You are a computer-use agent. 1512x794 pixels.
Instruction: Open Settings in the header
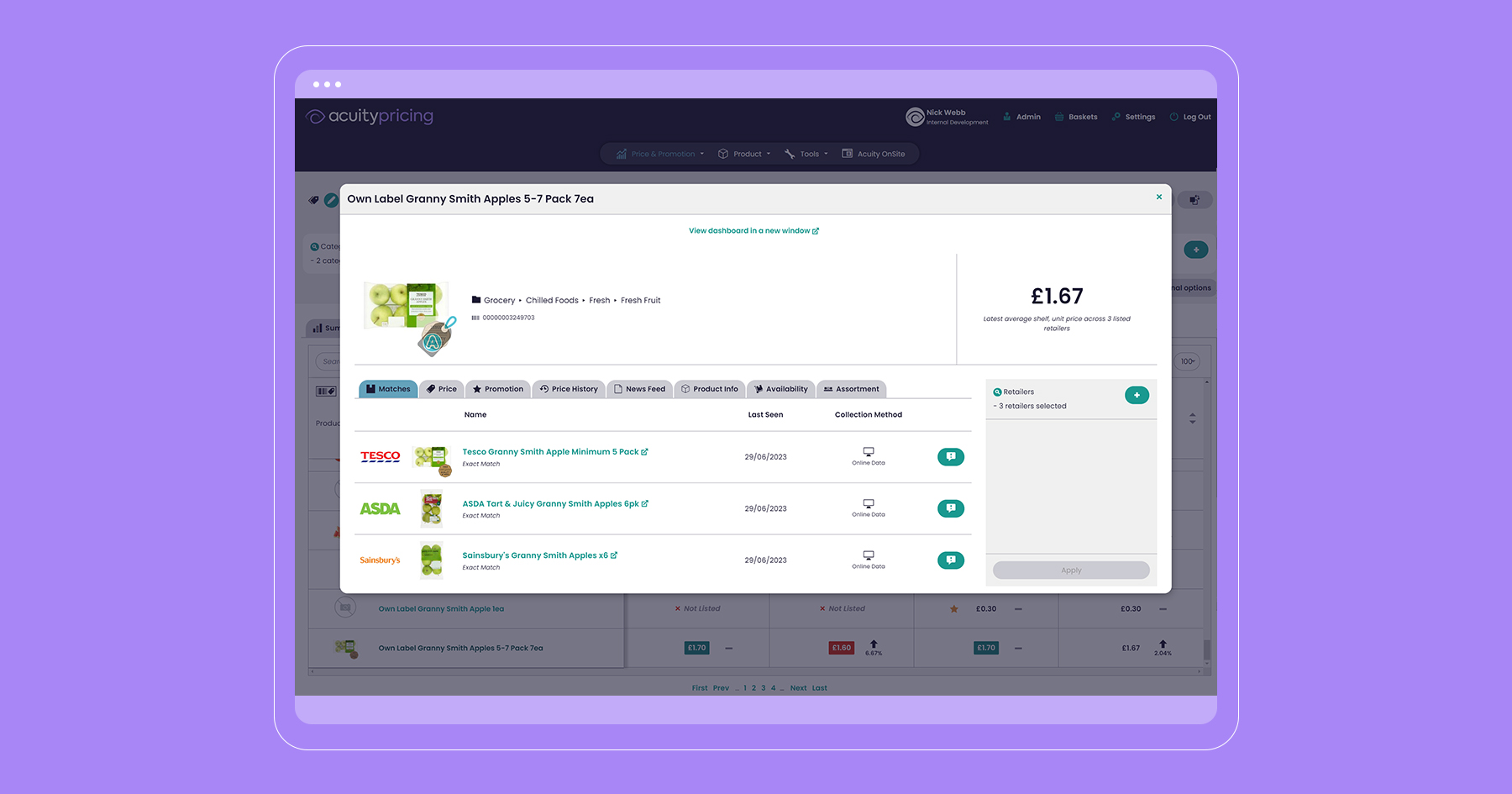1133,117
